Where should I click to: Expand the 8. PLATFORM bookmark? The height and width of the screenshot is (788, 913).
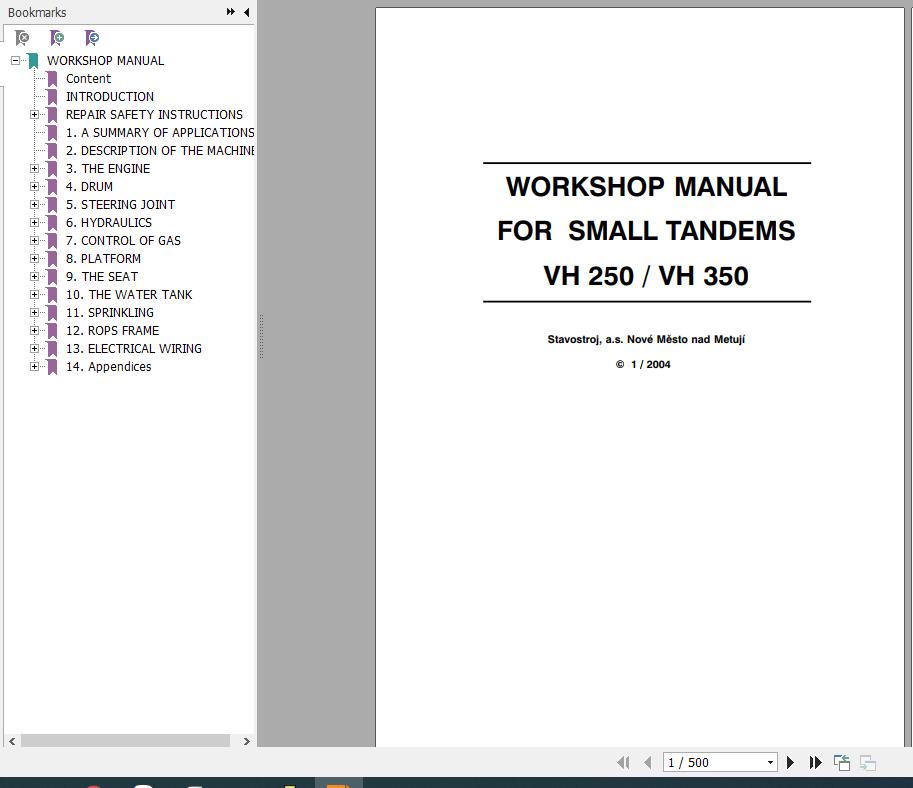coord(34,259)
